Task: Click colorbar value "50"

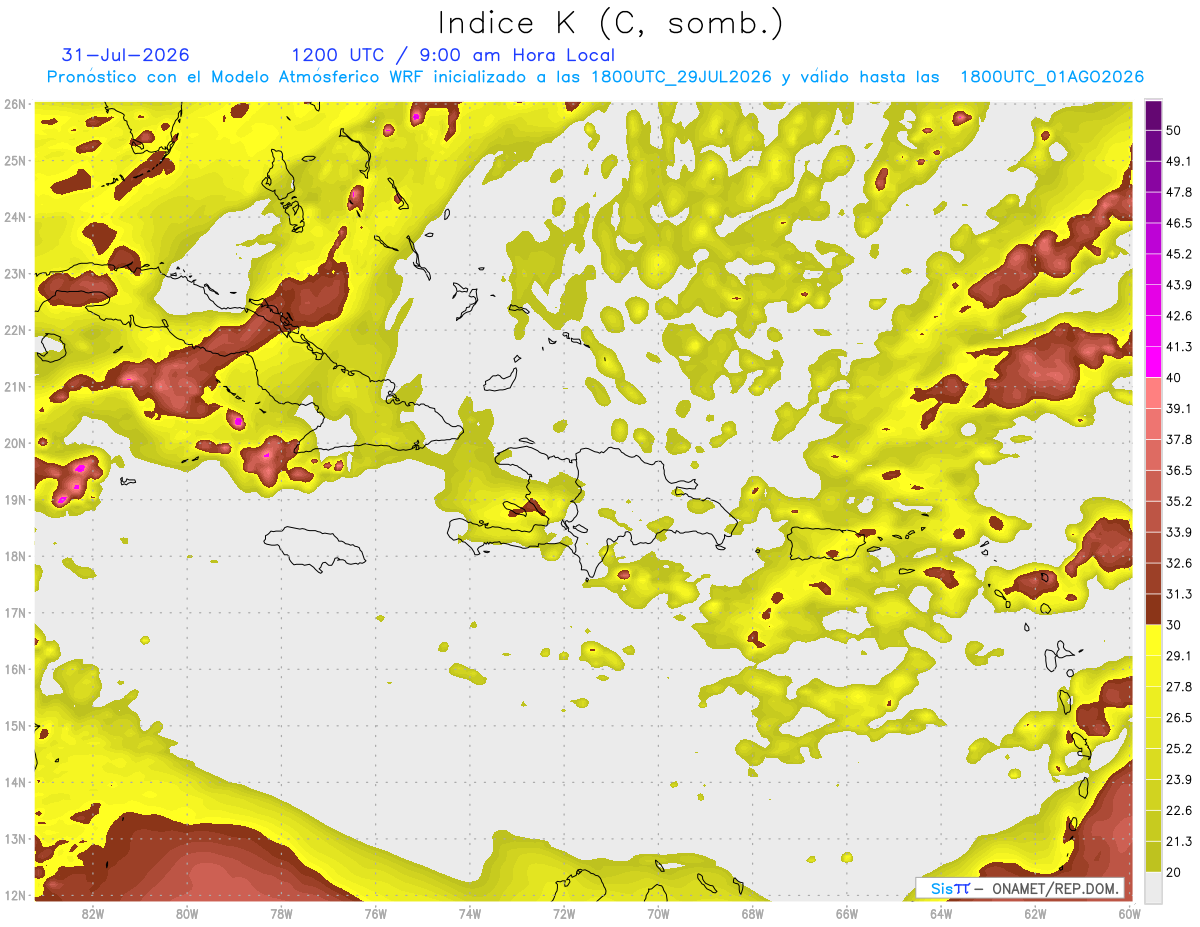Action: point(1174,130)
